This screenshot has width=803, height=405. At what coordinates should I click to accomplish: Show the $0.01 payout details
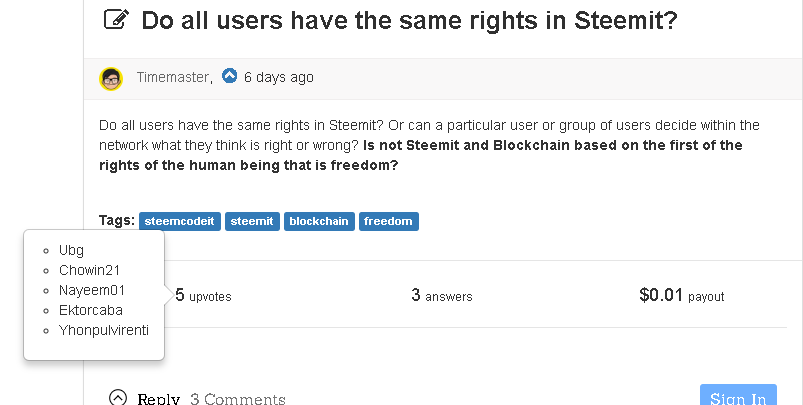pyautogui.click(x=681, y=296)
